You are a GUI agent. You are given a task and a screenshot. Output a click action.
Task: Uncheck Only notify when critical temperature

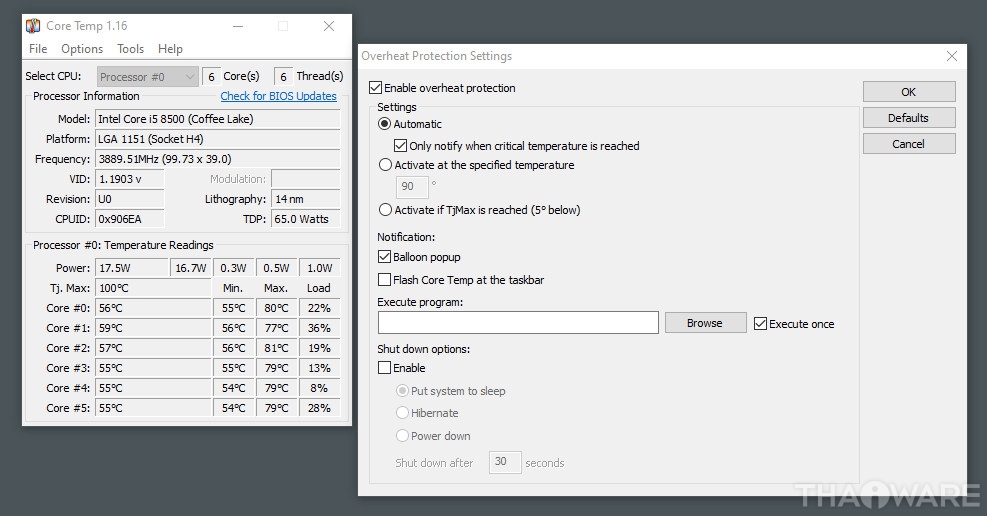(x=401, y=146)
